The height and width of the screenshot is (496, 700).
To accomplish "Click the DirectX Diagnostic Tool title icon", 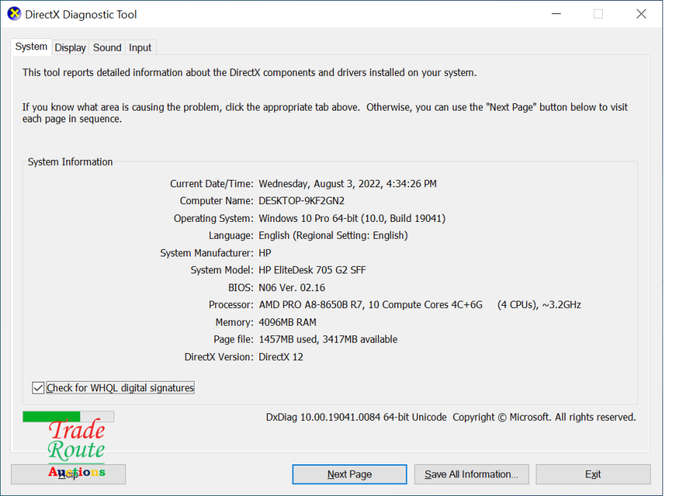I will pyautogui.click(x=14, y=14).
